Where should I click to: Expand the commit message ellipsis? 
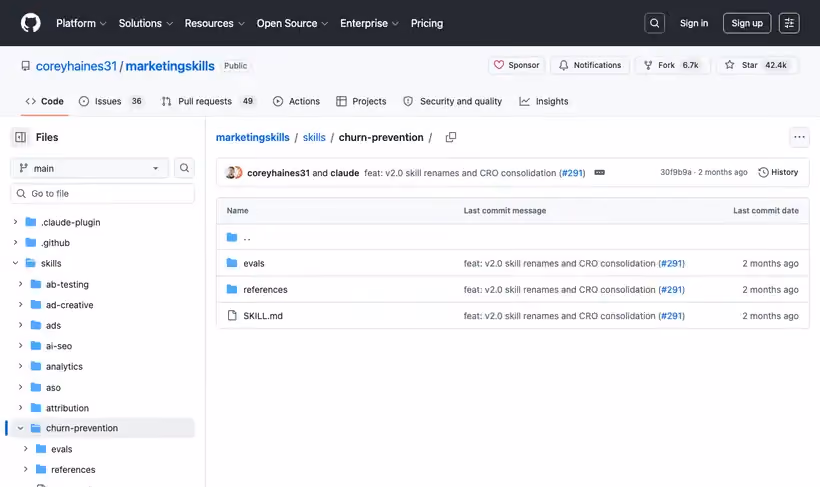[599, 173]
